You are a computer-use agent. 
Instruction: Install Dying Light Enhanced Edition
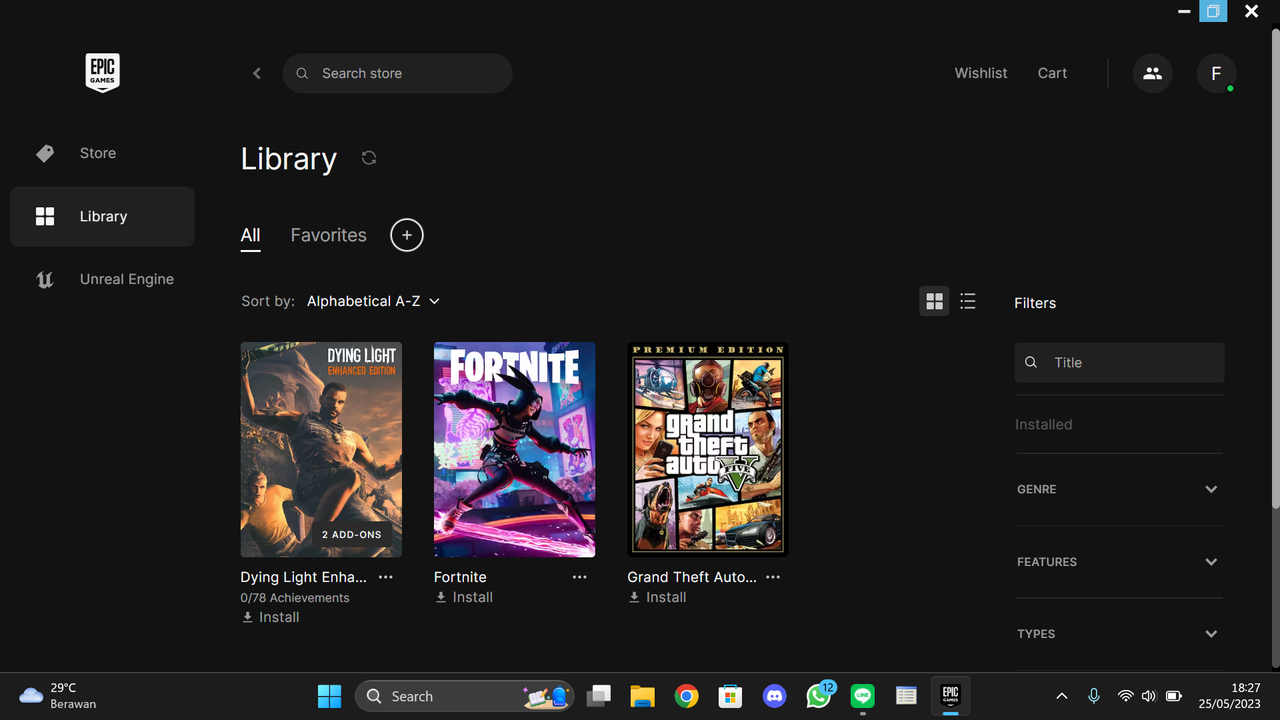point(270,617)
